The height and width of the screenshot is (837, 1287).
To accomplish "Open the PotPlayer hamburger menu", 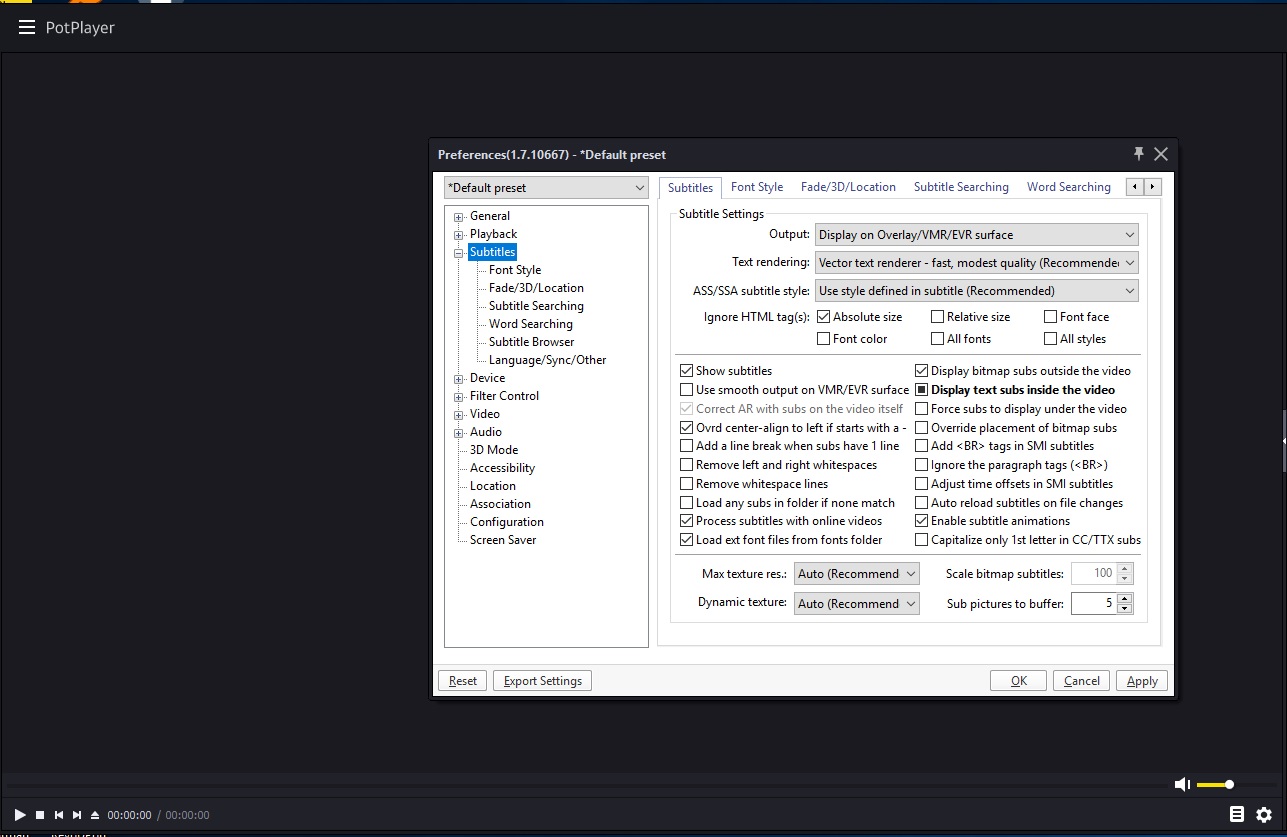I will pyautogui.click(x=27, y=28).
